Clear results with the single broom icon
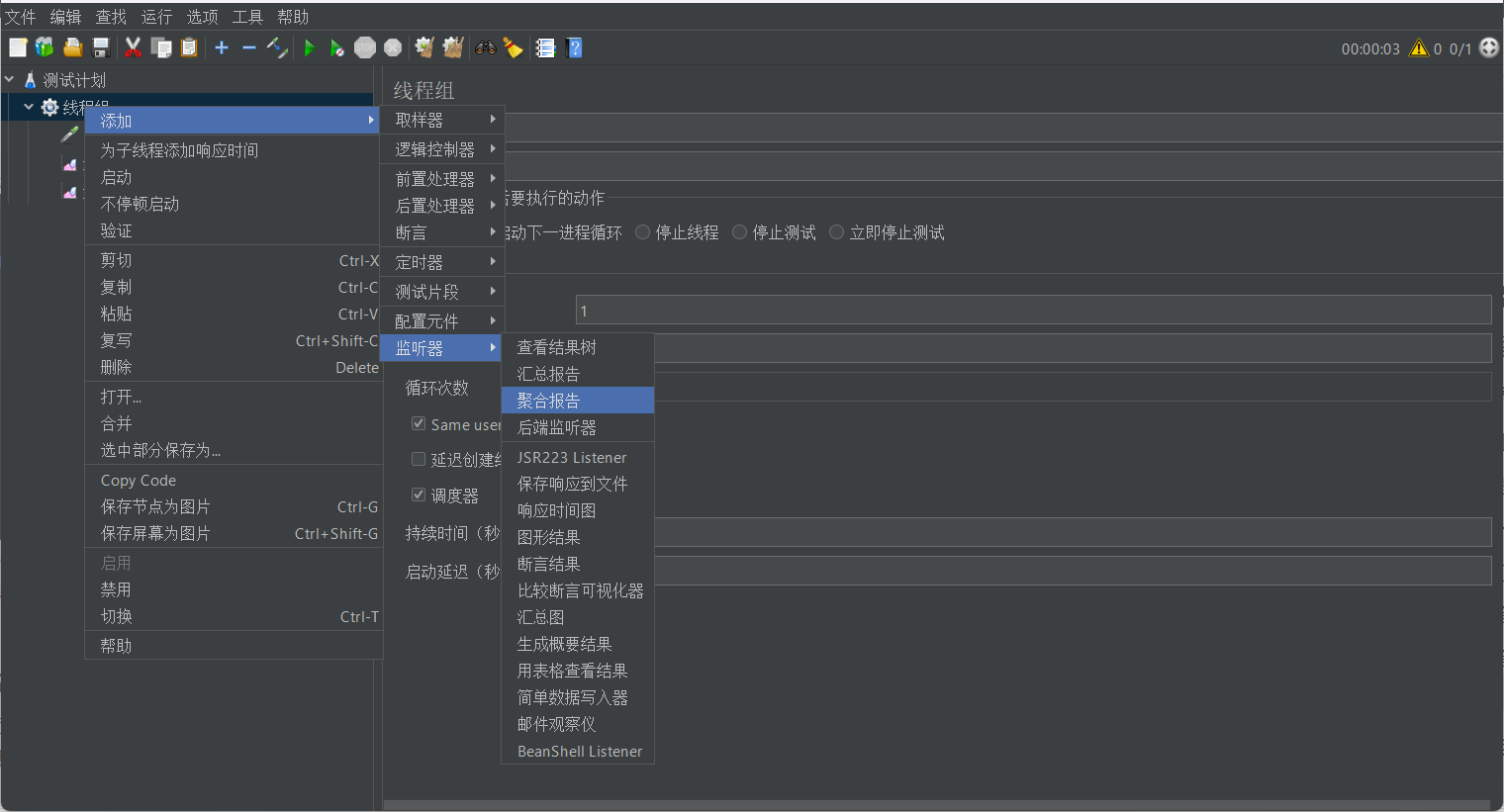The height and width of the screenshot is (812, 1504). 424,47
